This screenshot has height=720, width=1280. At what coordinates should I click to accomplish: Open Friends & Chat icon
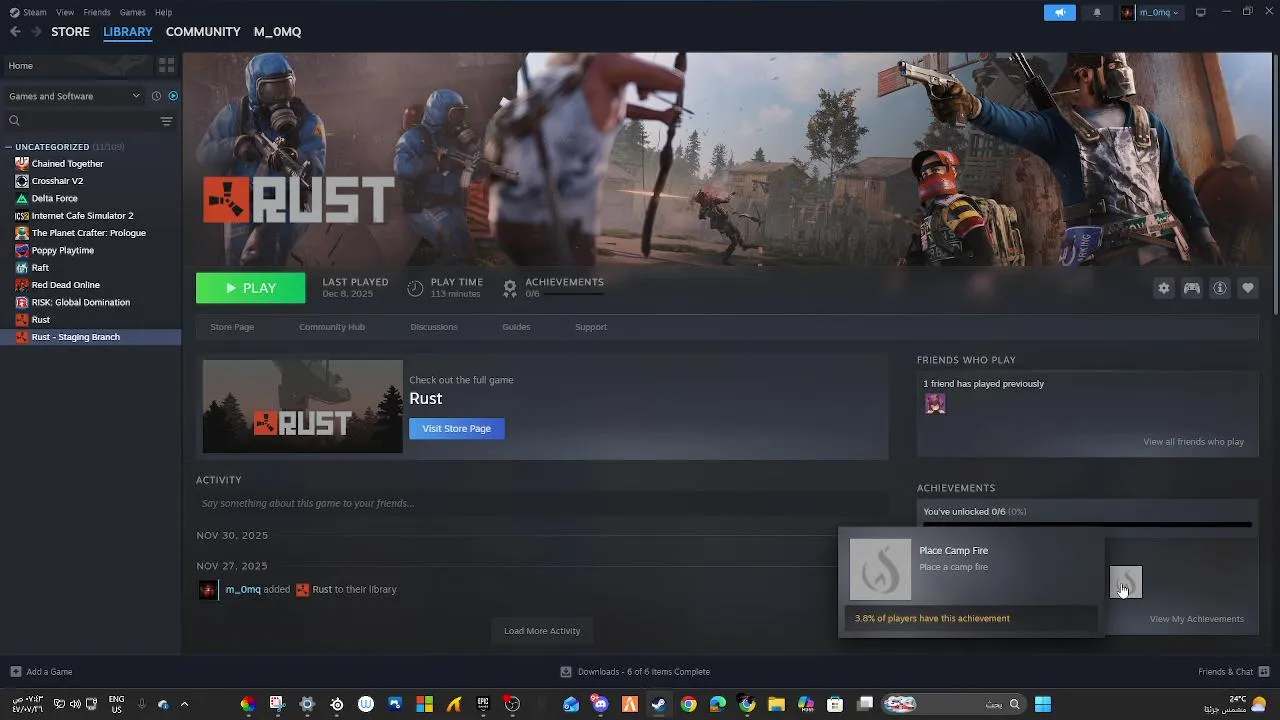[x=1264, y=672]
